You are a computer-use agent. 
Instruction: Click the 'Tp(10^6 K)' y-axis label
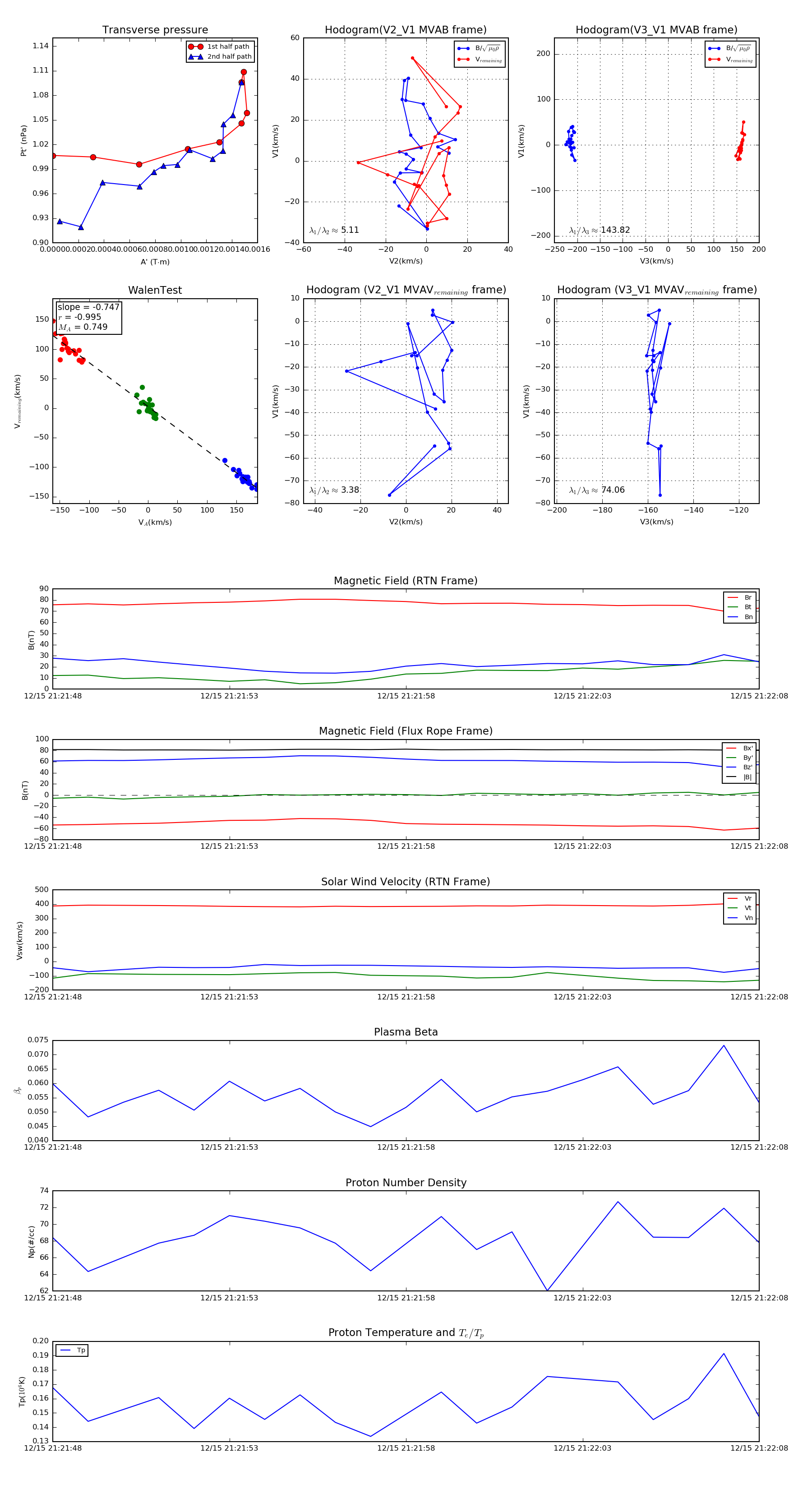point(22,1392)
